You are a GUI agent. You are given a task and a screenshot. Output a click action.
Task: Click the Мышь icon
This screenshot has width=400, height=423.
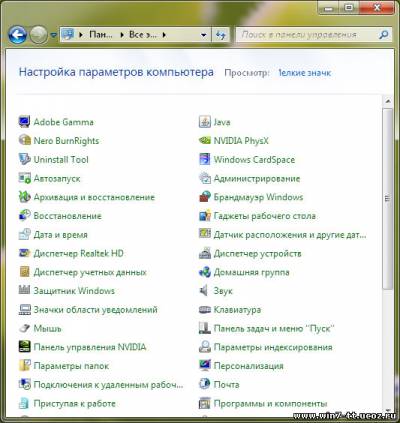click(x=24, y=328)
